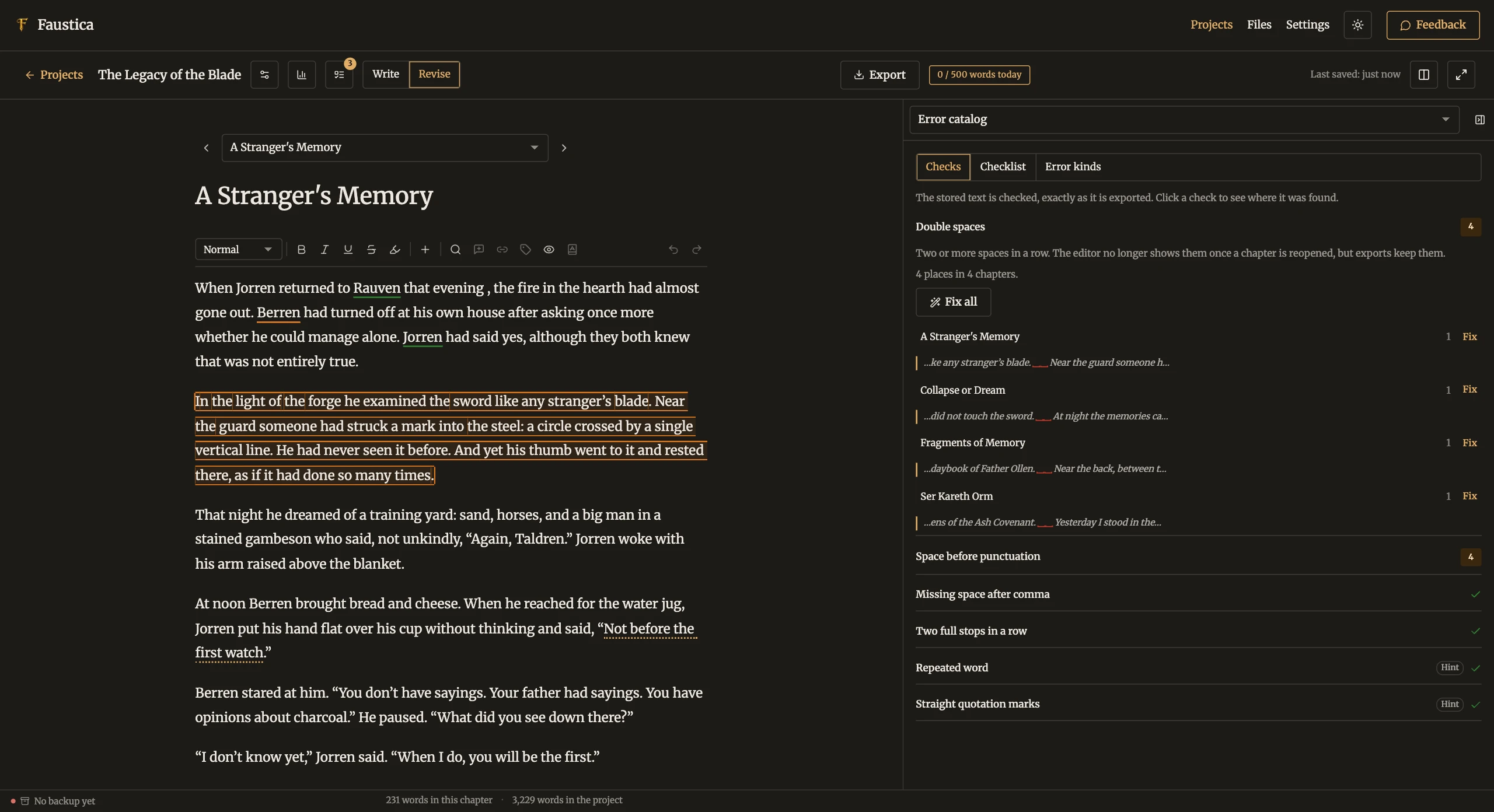Select the highlighter tool icon
The height and width of the screenshot is (812, 1494).
pyautogui.click(x=395, y=250)
